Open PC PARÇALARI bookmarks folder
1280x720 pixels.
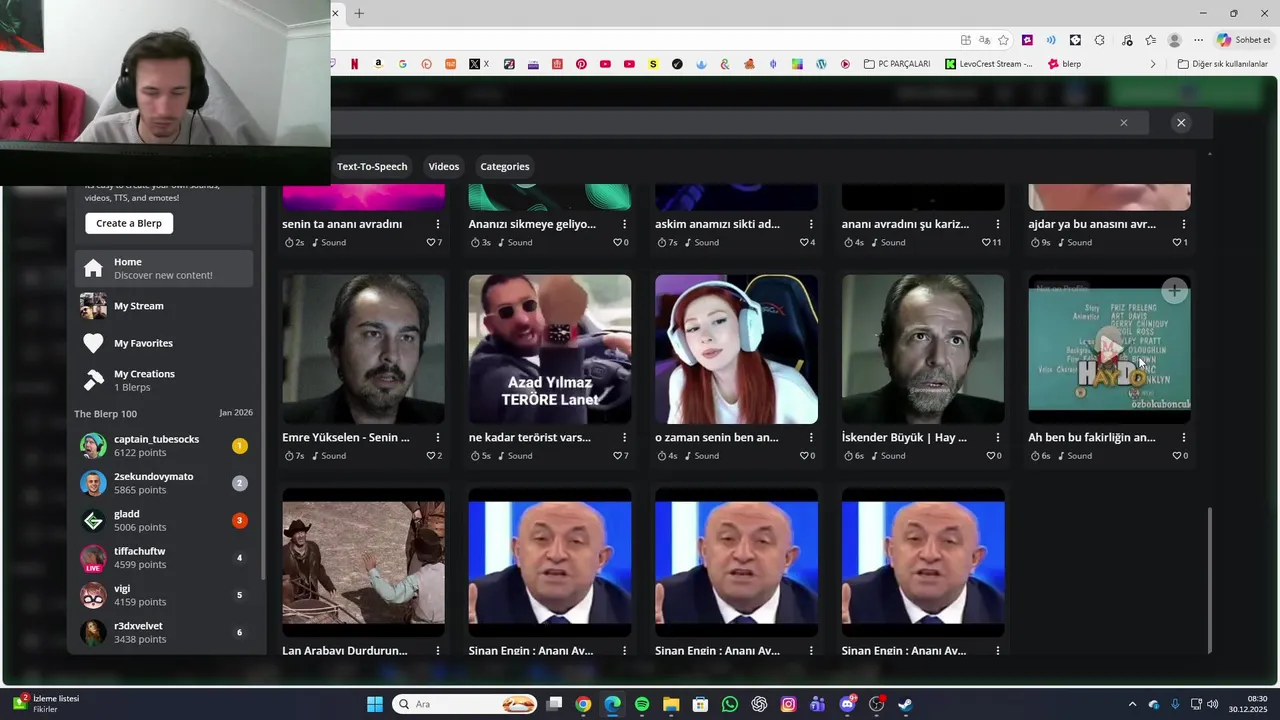(x=898, y=64)
